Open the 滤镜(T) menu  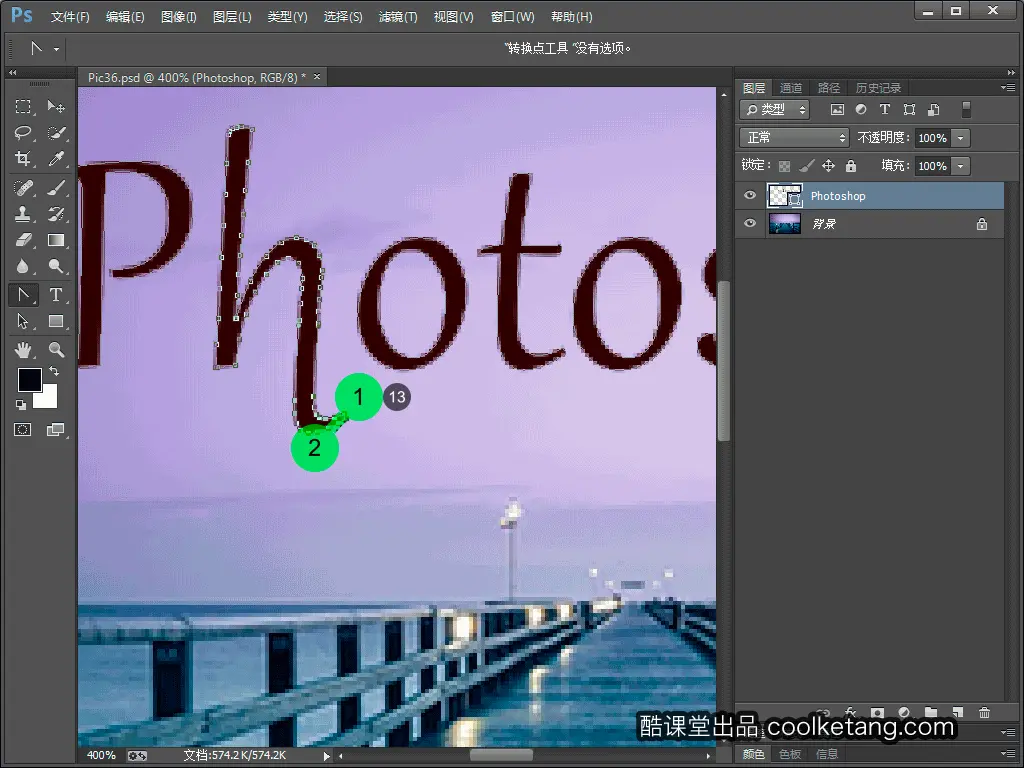click(x=398, y=17)
